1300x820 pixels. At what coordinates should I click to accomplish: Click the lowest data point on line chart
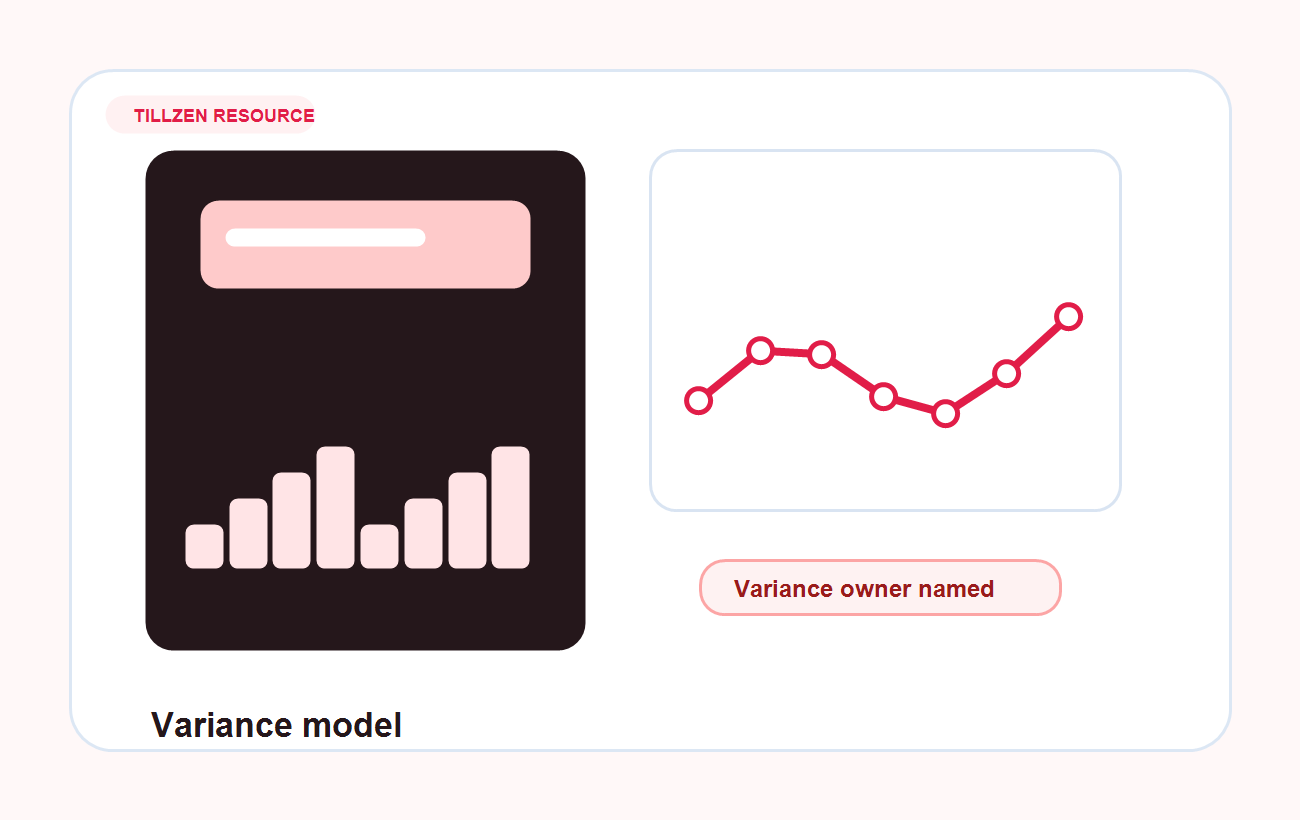click(945, 413)
